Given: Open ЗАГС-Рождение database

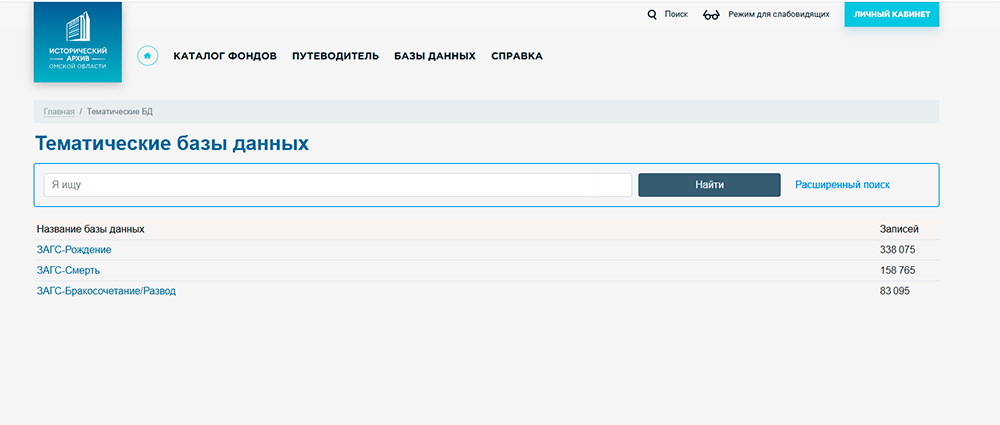Looking at the screenshot, I should (74, 250).
